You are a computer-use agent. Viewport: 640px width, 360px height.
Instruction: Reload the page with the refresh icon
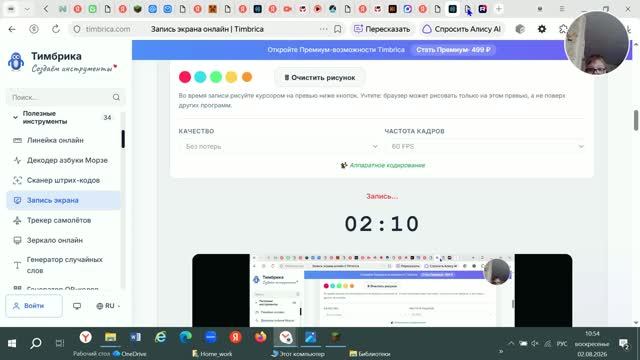click(x=56, y=29)
